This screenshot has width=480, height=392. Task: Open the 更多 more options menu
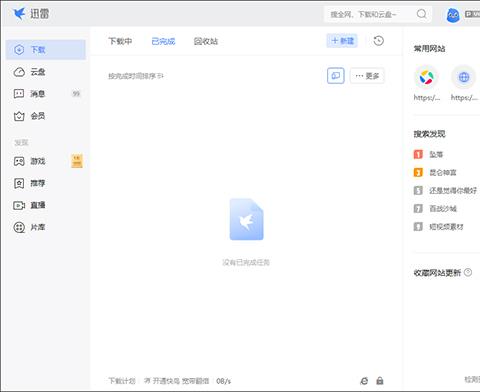pyautogui.click(x=367, y=76)
